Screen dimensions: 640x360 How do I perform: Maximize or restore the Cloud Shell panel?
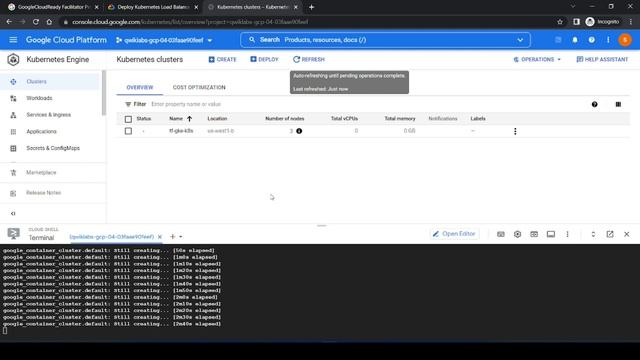coord(593,234)
